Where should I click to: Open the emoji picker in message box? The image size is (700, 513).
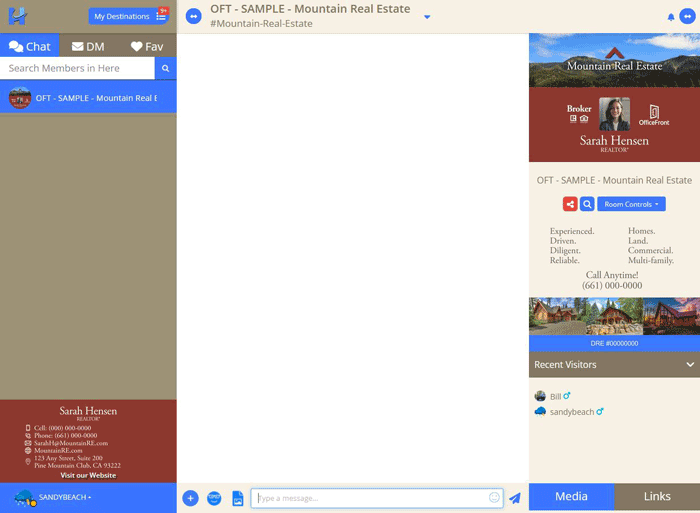click(x=494, y=498)
